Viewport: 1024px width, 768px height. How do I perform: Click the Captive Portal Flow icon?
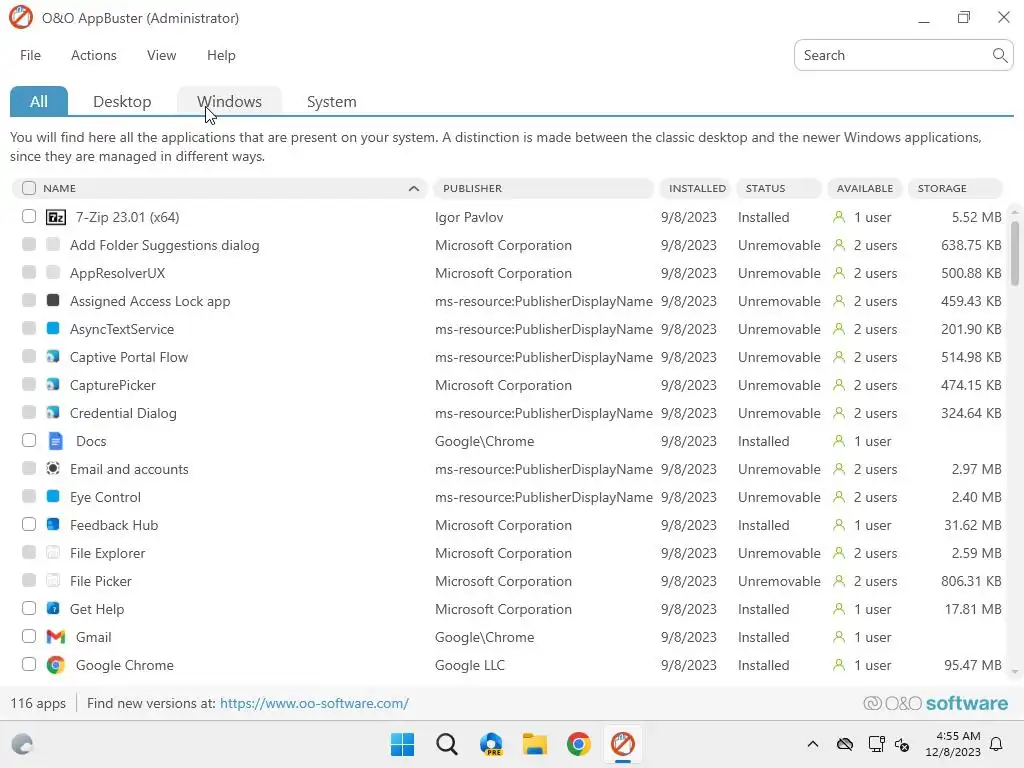coord(53,357)
